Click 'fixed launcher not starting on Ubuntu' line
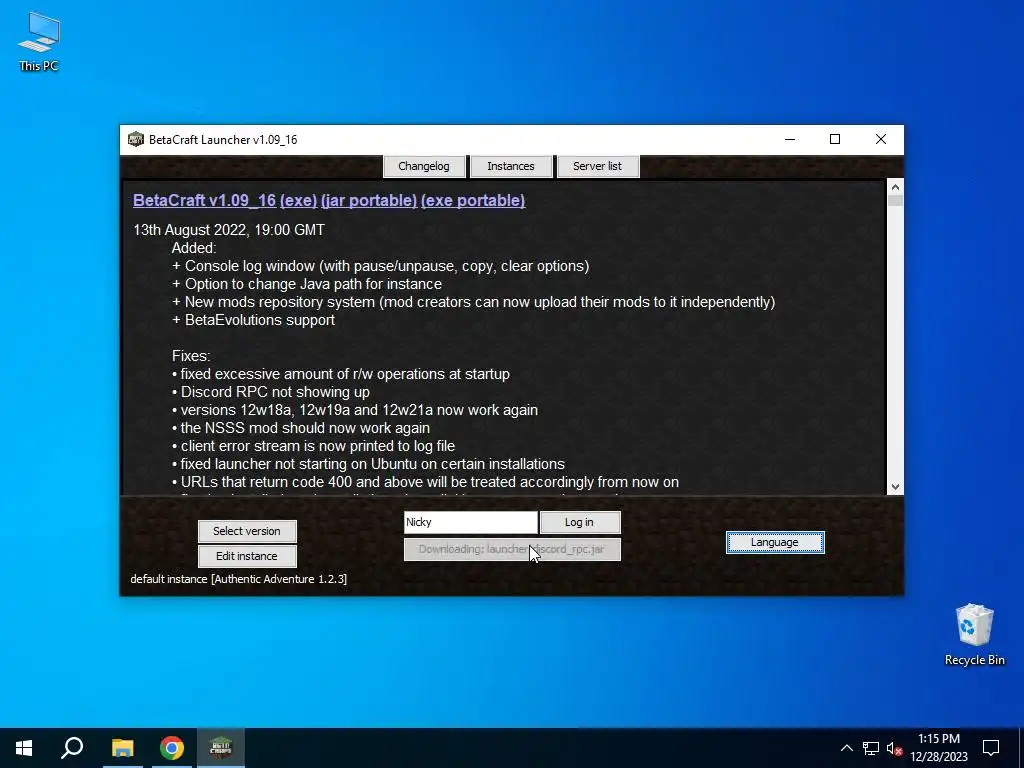The width and height of the screenshot is (1024, 768). [368, 464]
